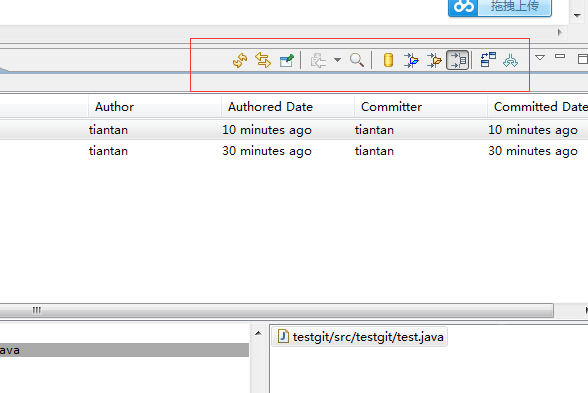Viewport: 588px width, 393px height.
Task: Toggle Link with Editor and Selection
Action: click(263, 60)
